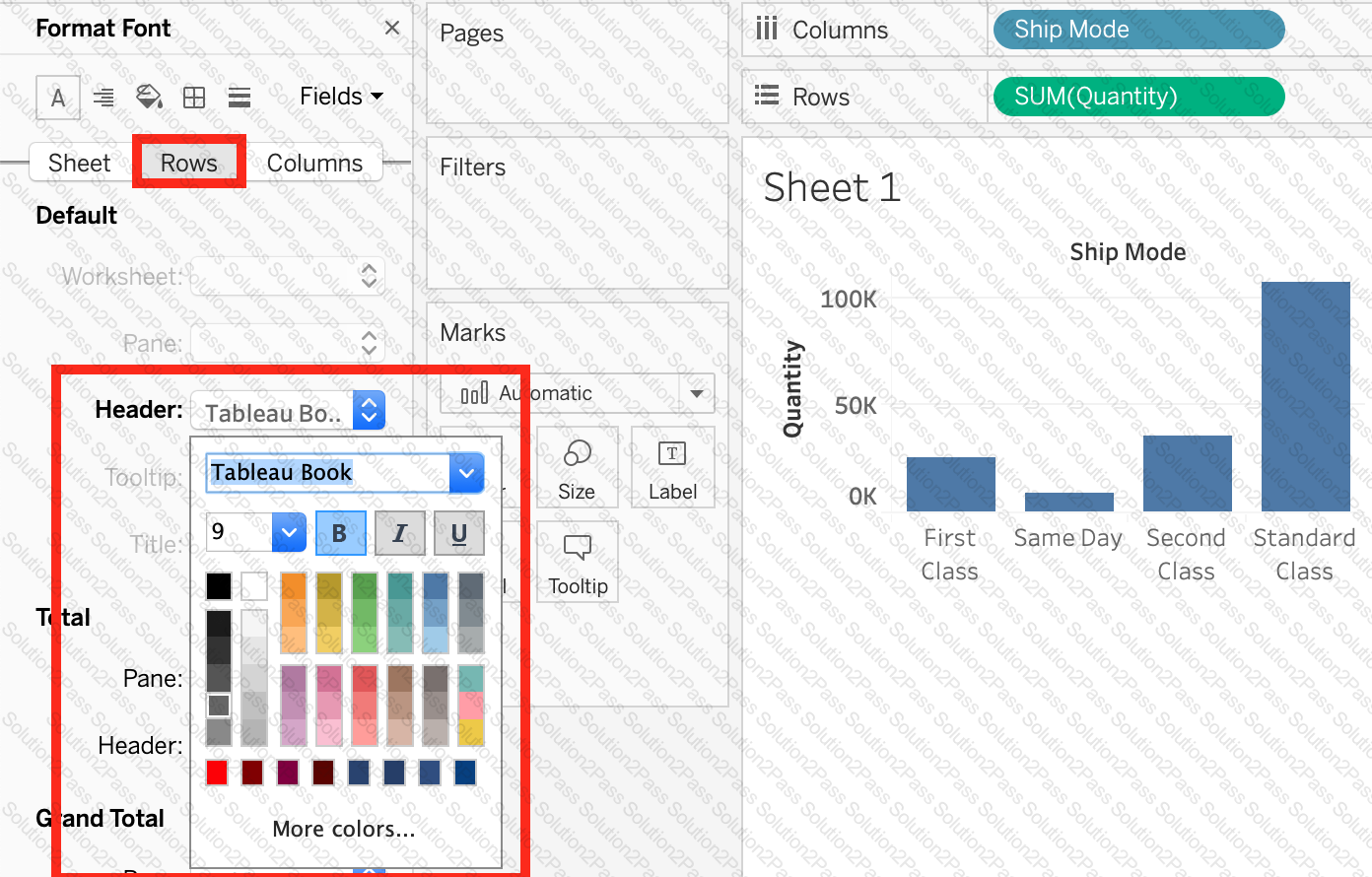Screen dimensions: 1372x877
Task: Click the Ship Mode pill on Columns
Action: click(1137, 30)
